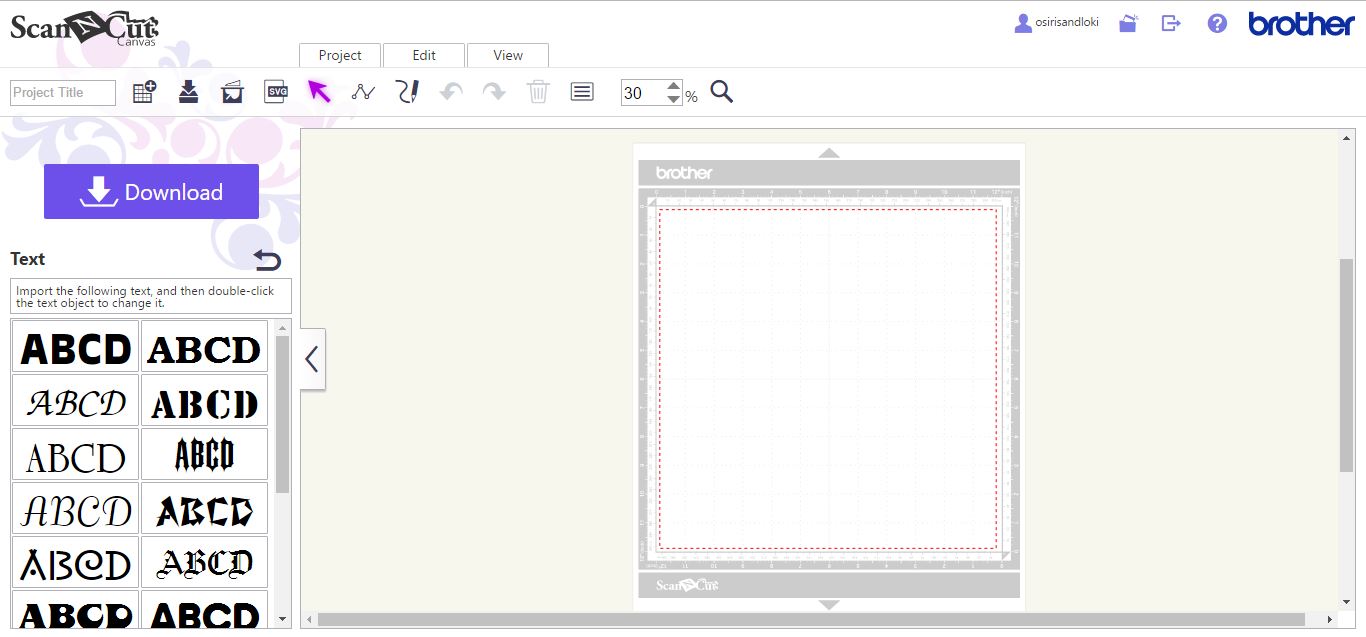Image resolution: width=1366 pixels, height=637 pixels.
Task: Open the View tab
Action: tap(507, 55)
